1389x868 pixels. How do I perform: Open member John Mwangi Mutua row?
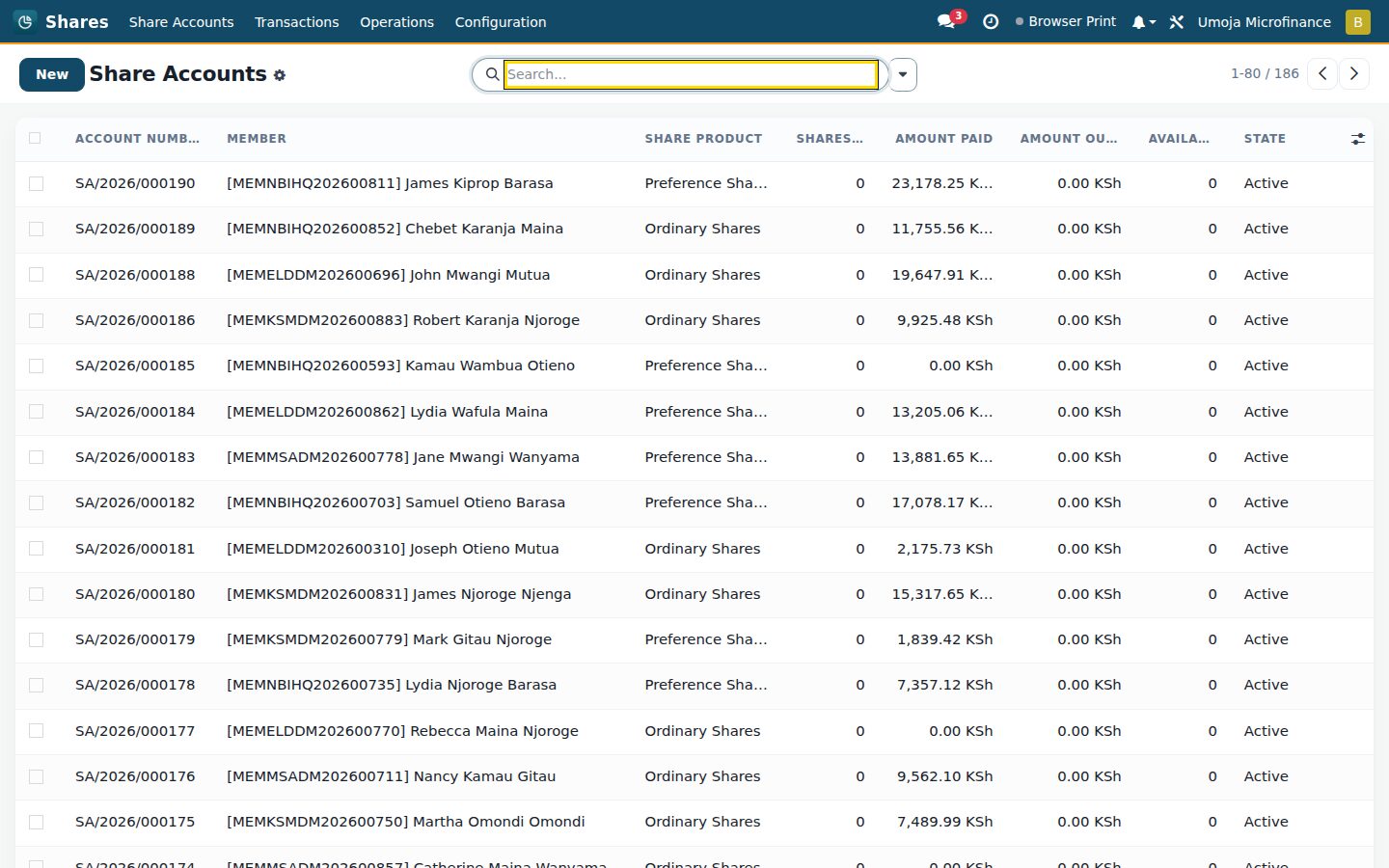point(388,275)
